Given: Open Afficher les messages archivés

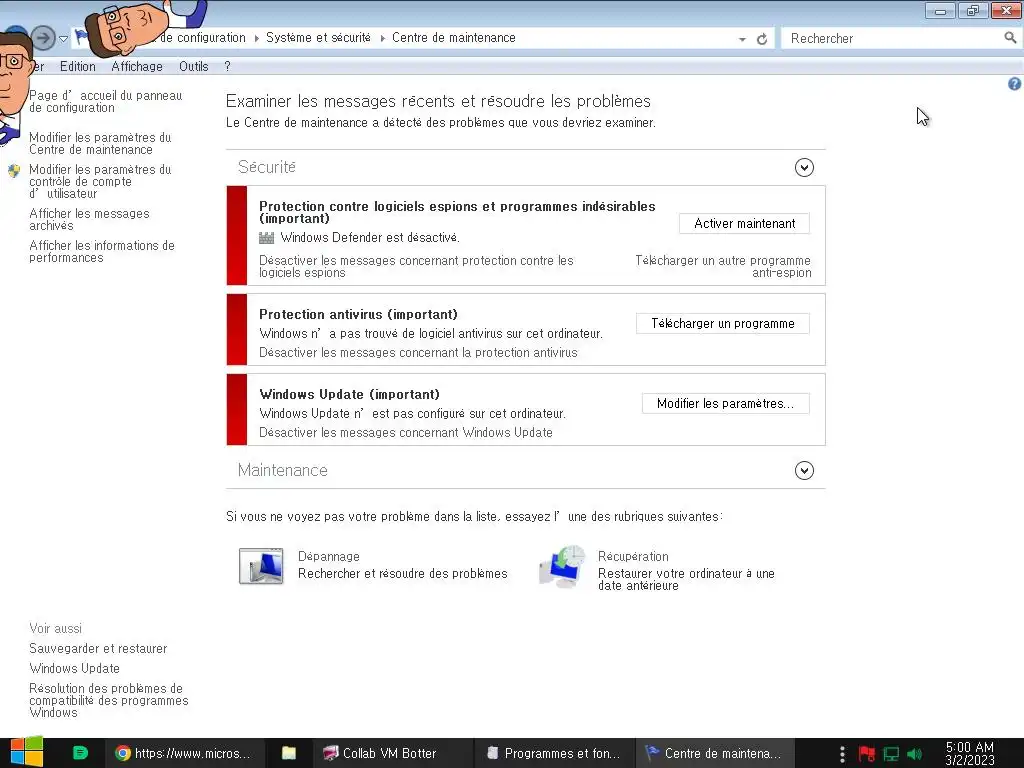Looking at the screenshot, I should [x=89, y=219].
